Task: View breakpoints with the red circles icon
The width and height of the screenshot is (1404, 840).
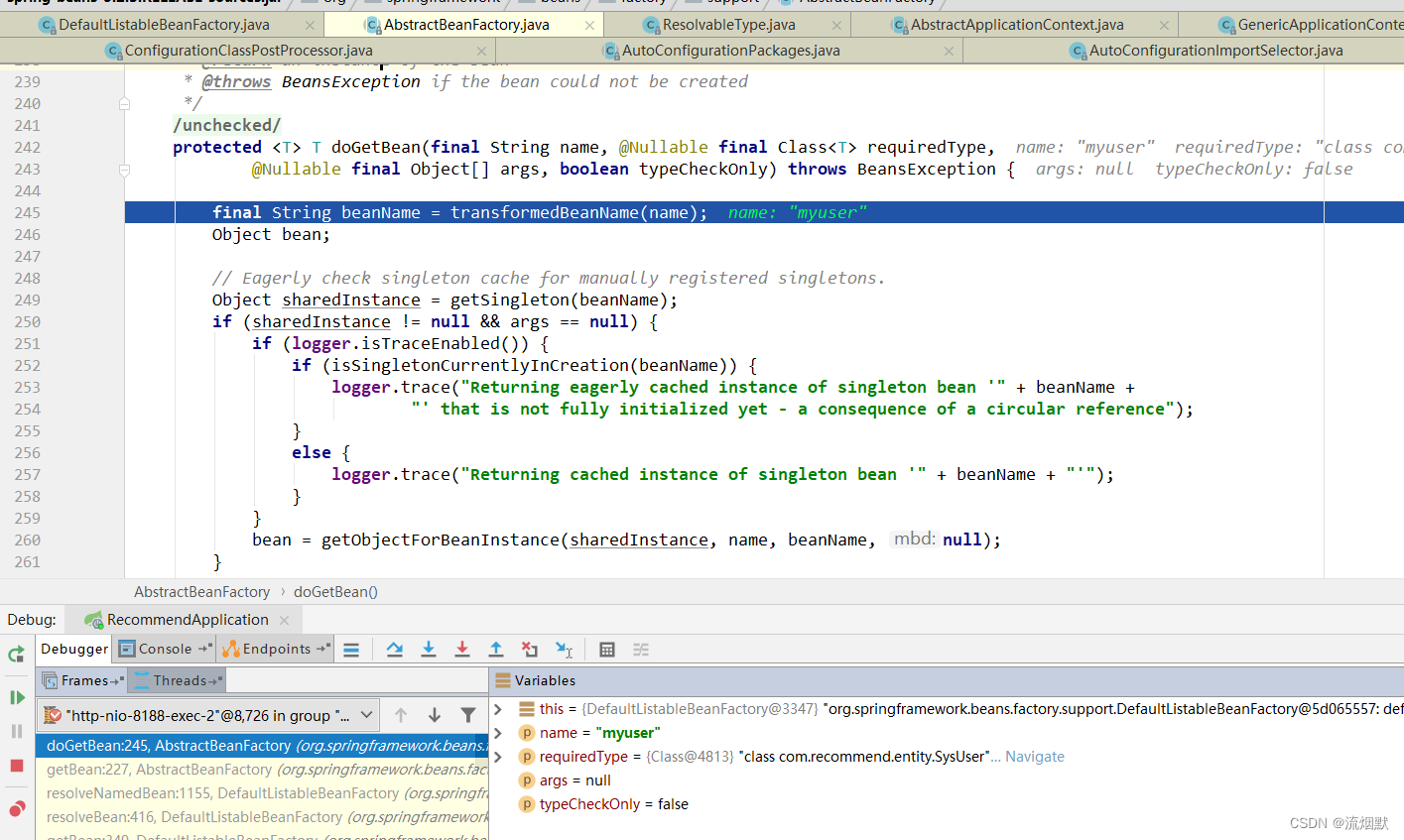Action: pos(17,808)
